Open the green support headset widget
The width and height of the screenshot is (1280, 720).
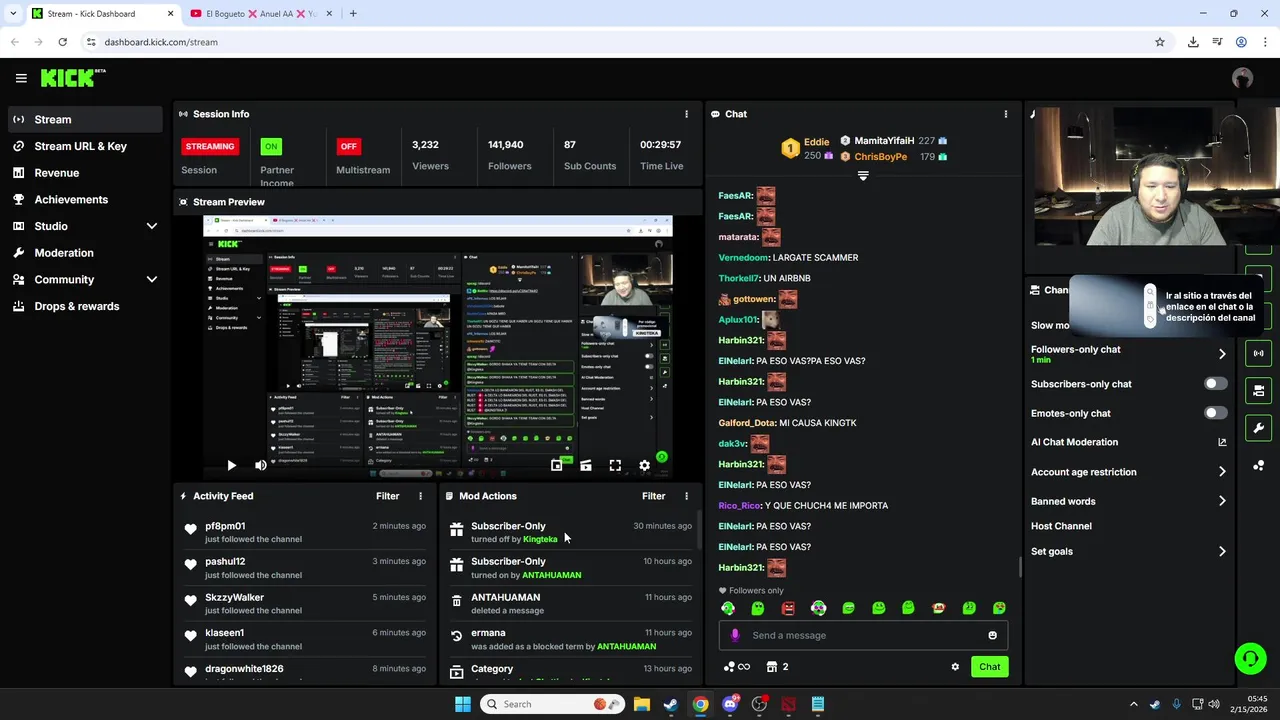[1250, 658]
